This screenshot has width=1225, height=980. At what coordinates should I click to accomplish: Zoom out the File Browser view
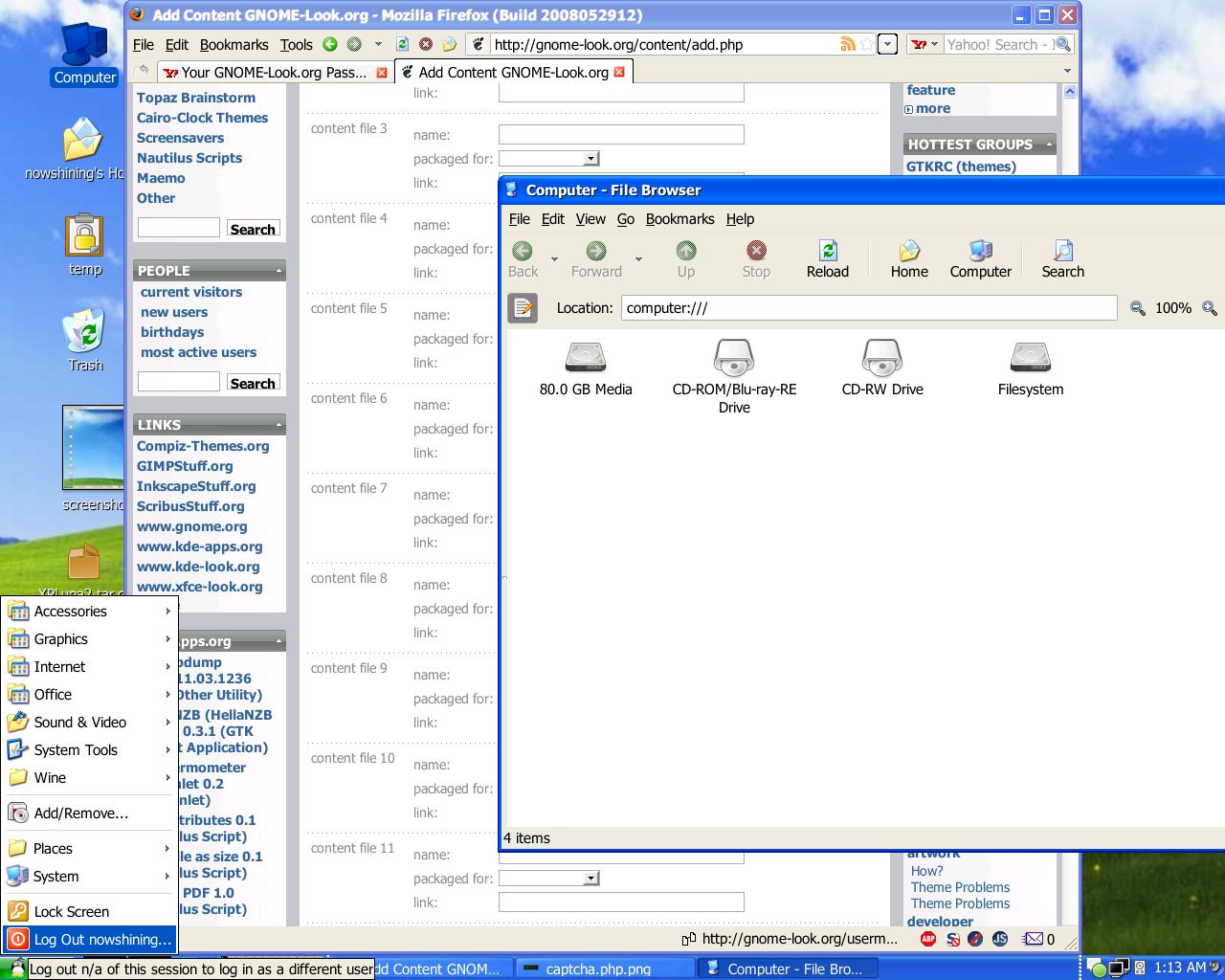pyautogui.click(x=1137, y=308)
